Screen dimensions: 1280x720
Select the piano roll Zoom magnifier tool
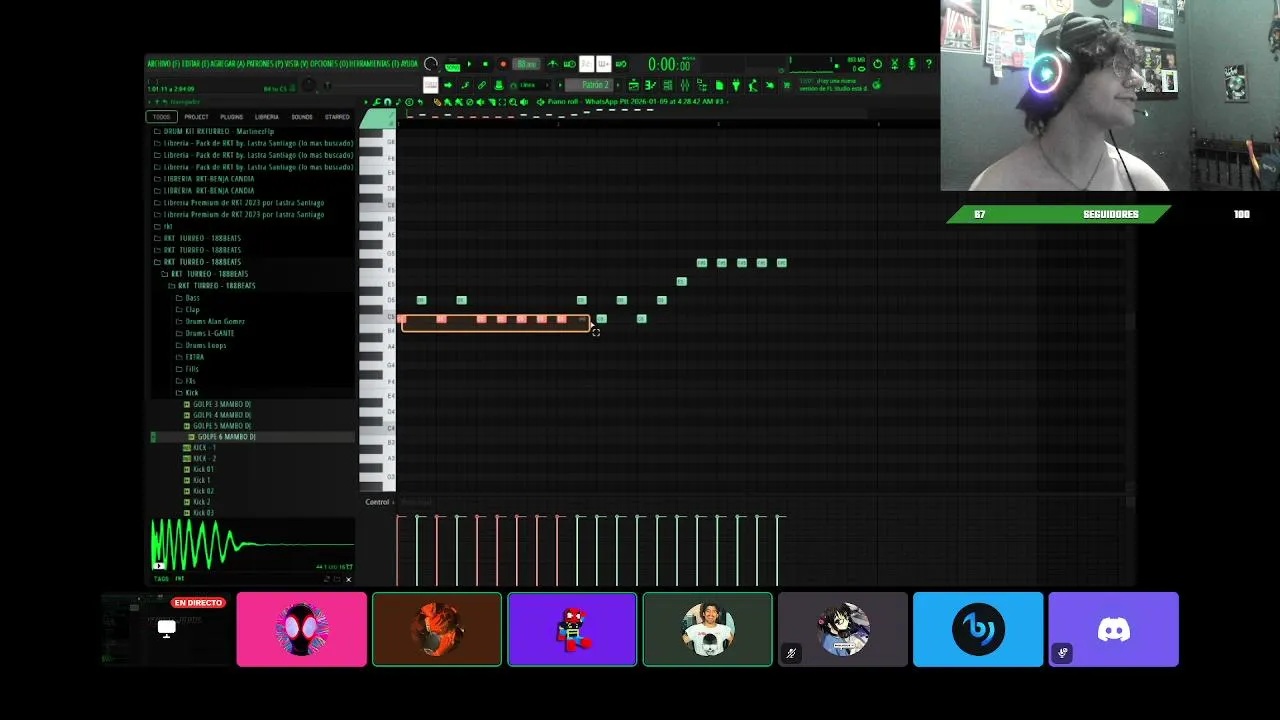[513, 102]
